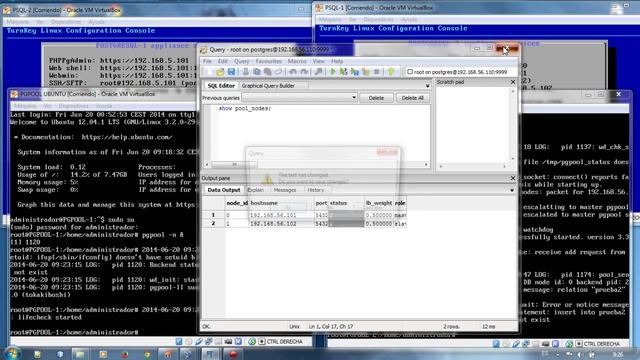
Task: Click the Scratch pad horizontal scrollbar
Action: 472,166
